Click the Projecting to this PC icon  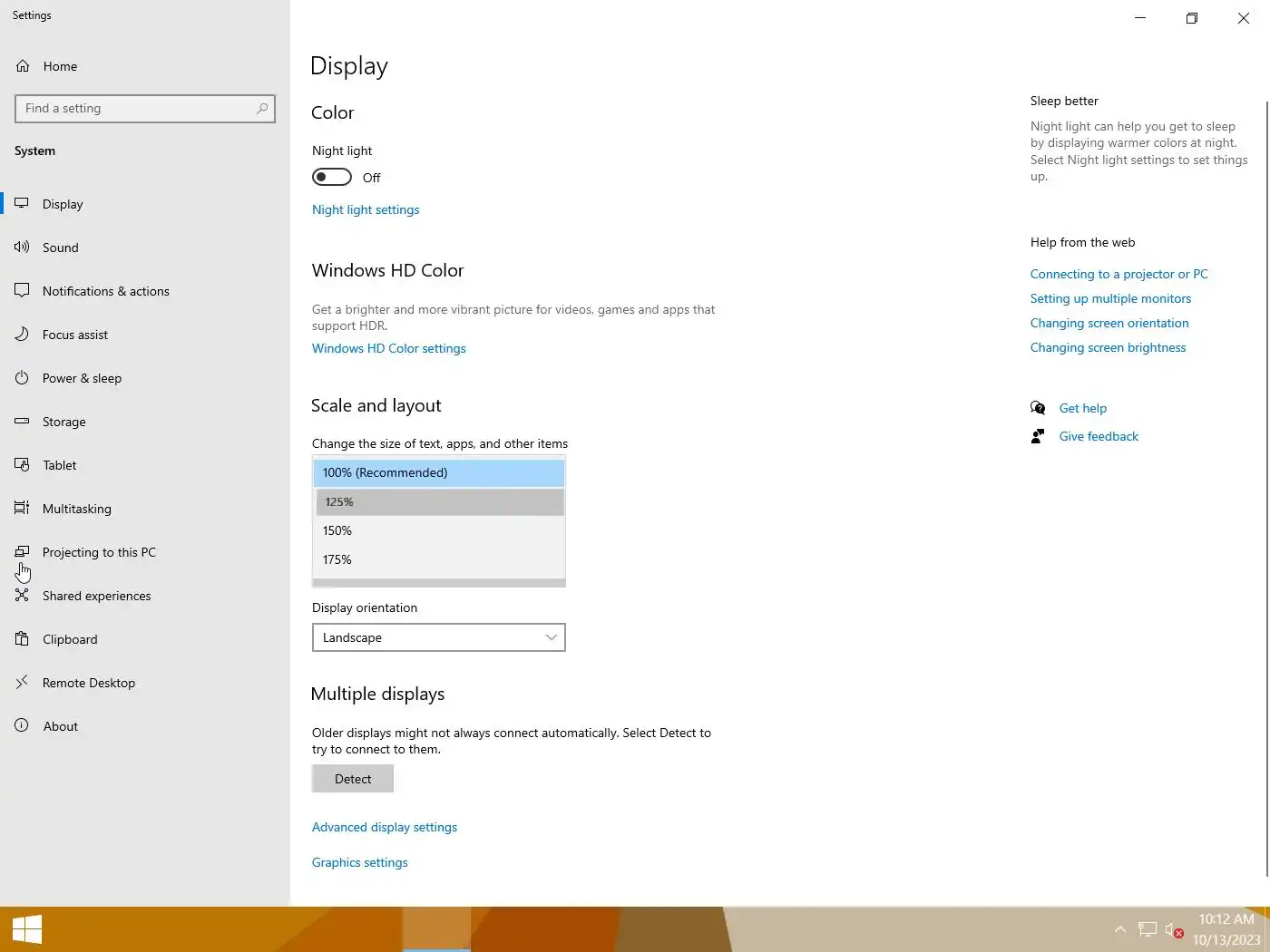22,551
